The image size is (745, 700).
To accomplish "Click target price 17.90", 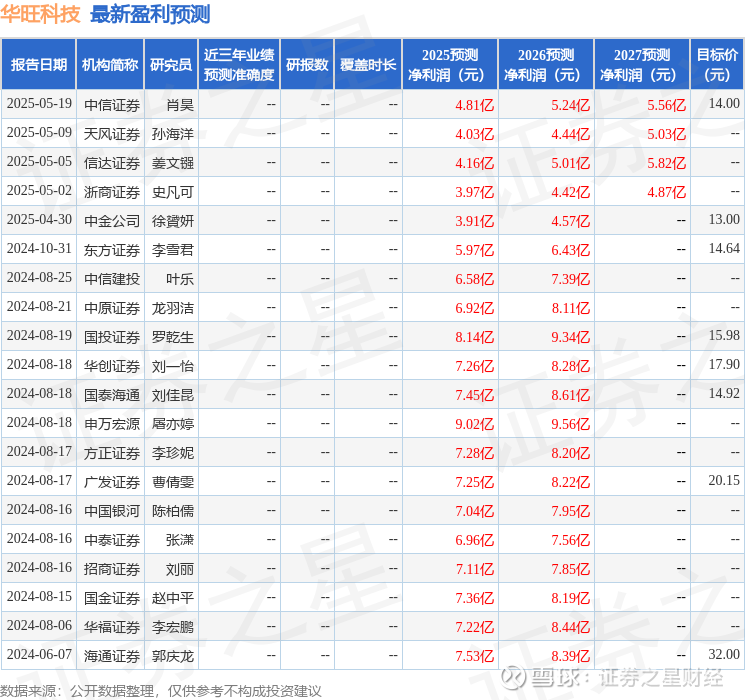I will click(724, 364).
